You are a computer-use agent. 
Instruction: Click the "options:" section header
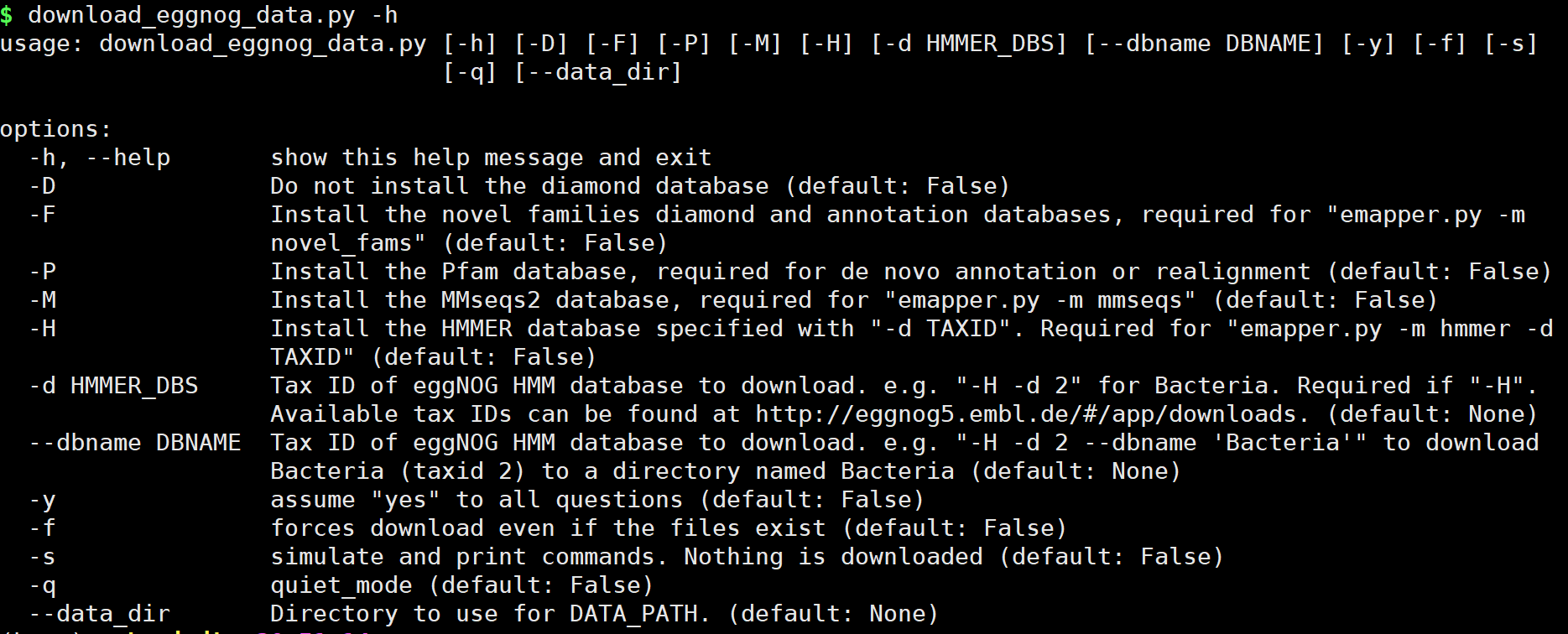click(x=55, y=129)
